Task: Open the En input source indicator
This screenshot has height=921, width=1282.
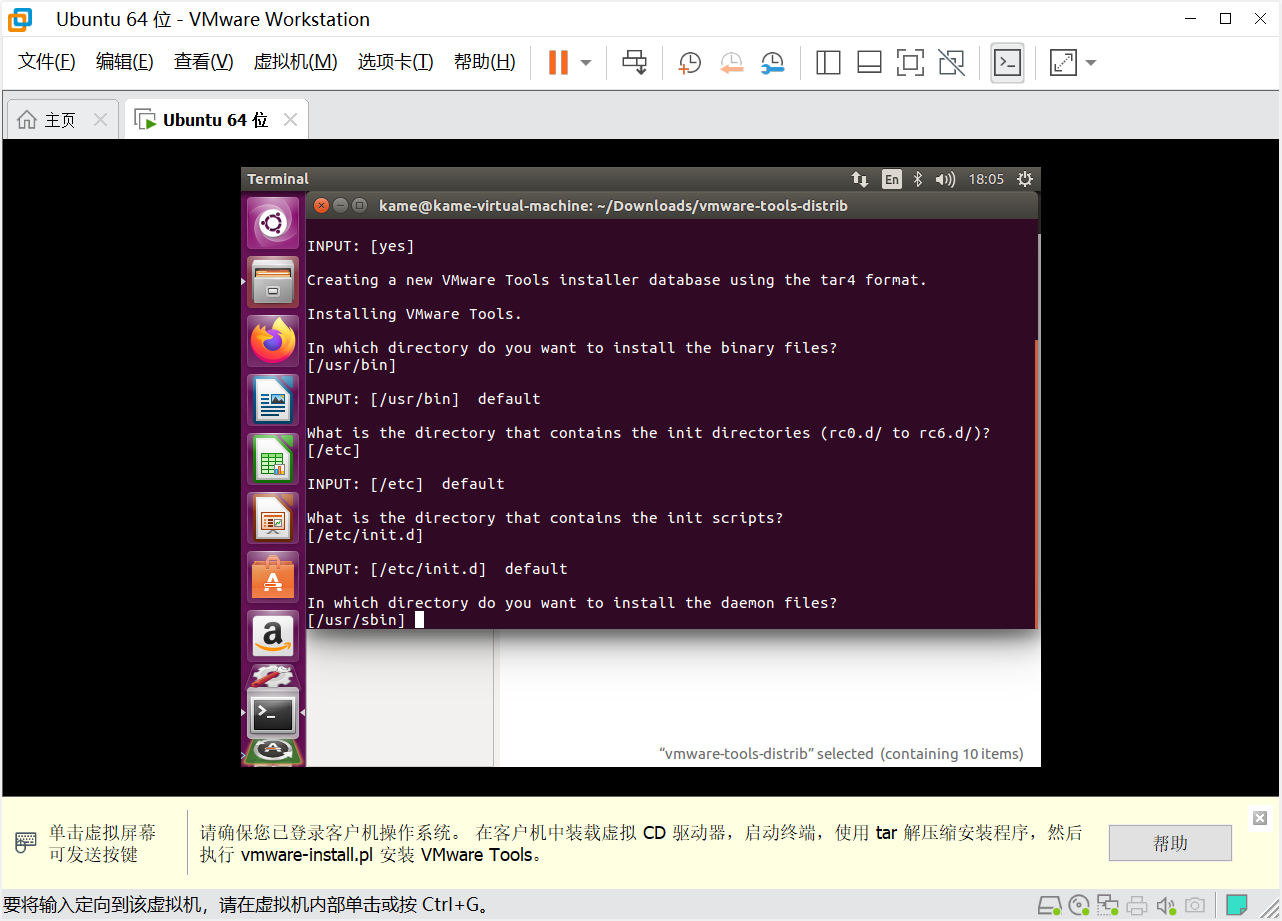Action: 892,179
